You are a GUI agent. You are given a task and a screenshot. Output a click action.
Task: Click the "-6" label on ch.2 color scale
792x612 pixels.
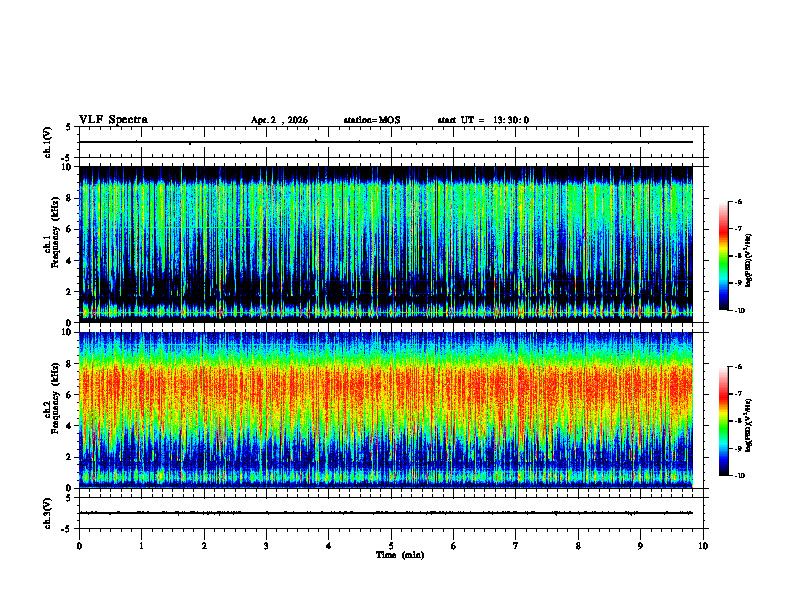coord(738,367)
